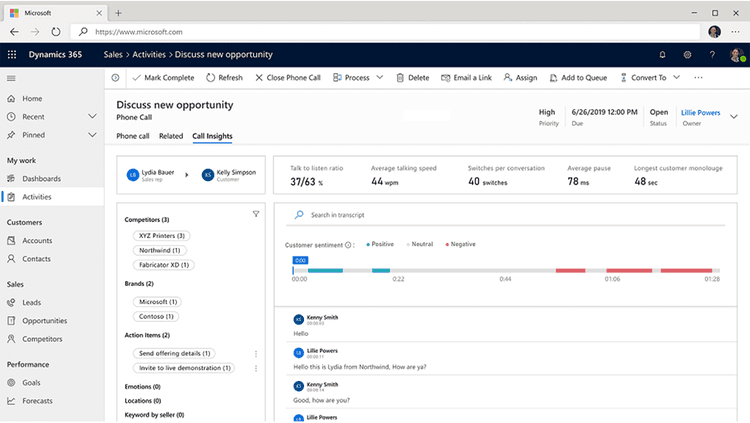This screenshot has width=750, height=423.
Task: Click Add to Queue
Action: (x=578, y=78)
